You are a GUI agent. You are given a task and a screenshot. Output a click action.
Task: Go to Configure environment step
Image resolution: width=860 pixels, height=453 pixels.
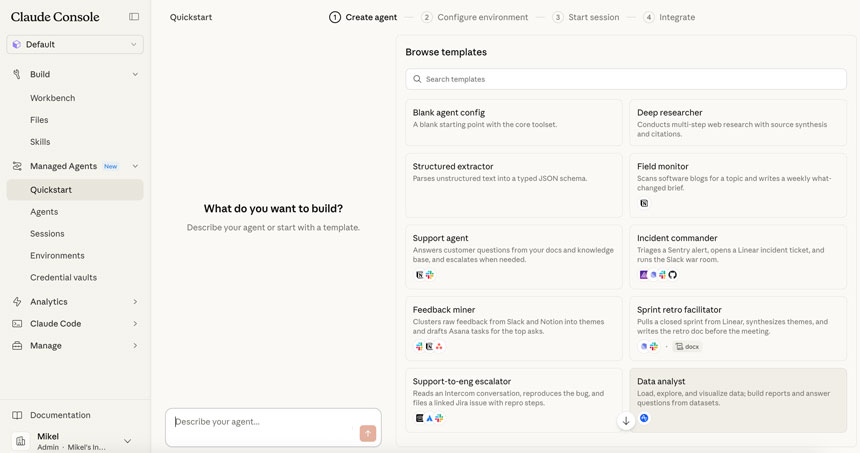pyautogui.click(x=474, y=17)
